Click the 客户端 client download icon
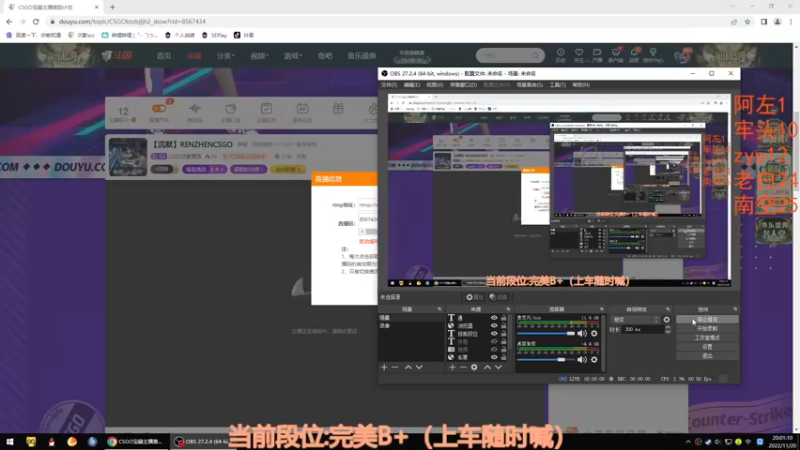This screenshot has width=800, height=450. coord(616,55)
